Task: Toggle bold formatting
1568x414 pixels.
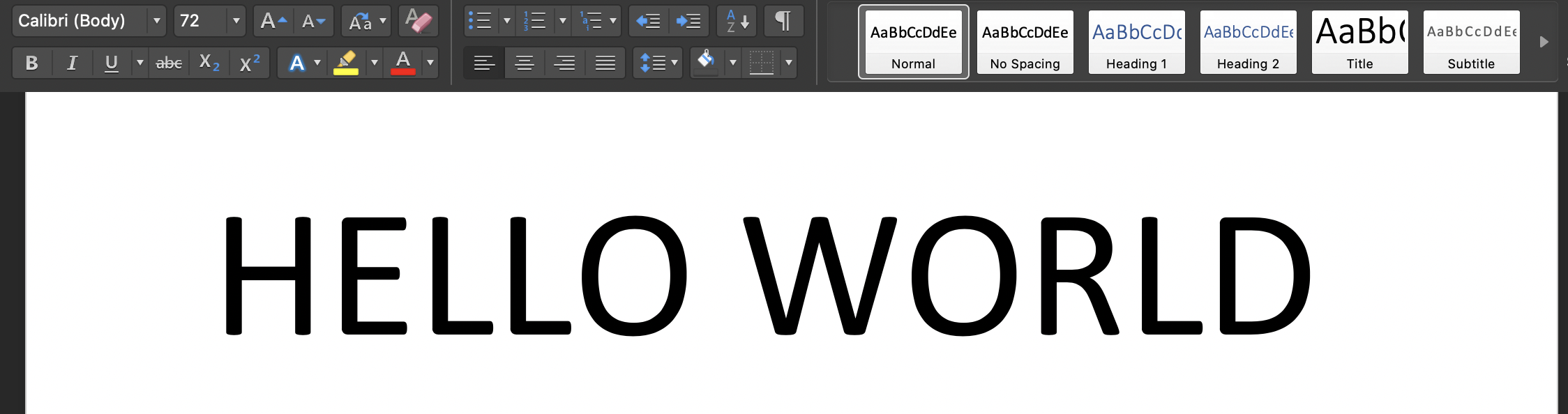Action: point(31,63)
